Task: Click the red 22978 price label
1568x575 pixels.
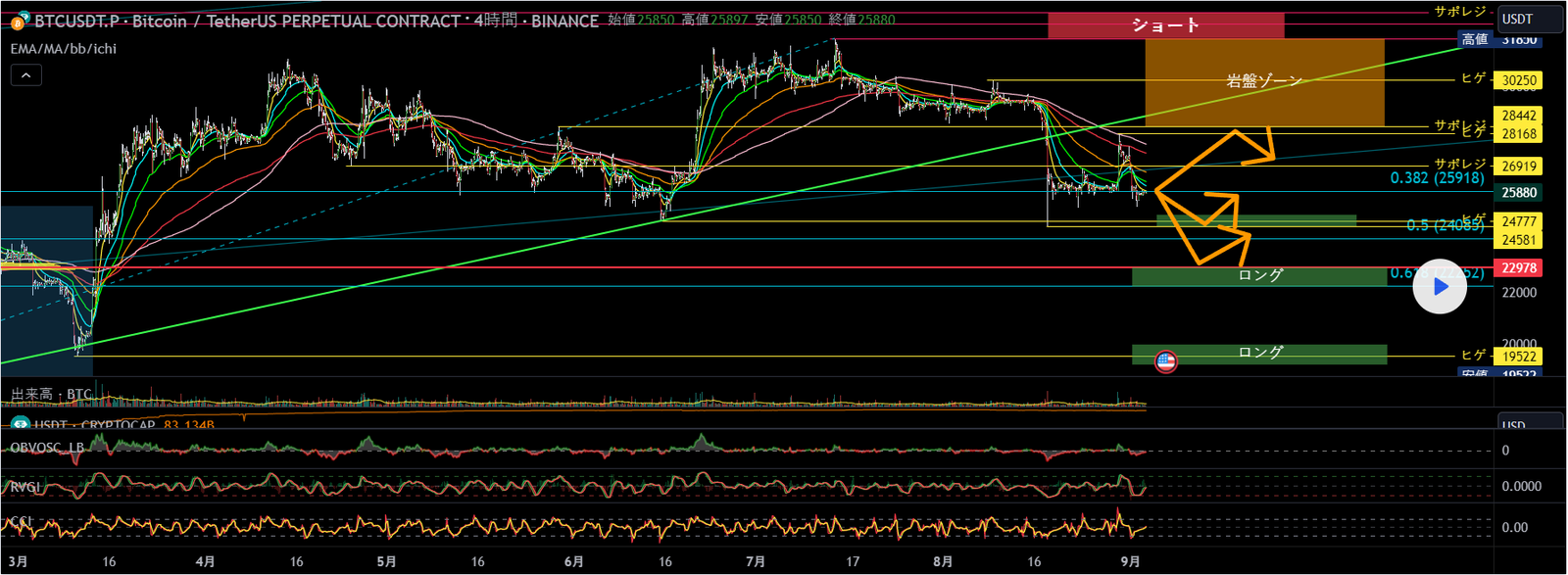Action: tap(1518, 268)
